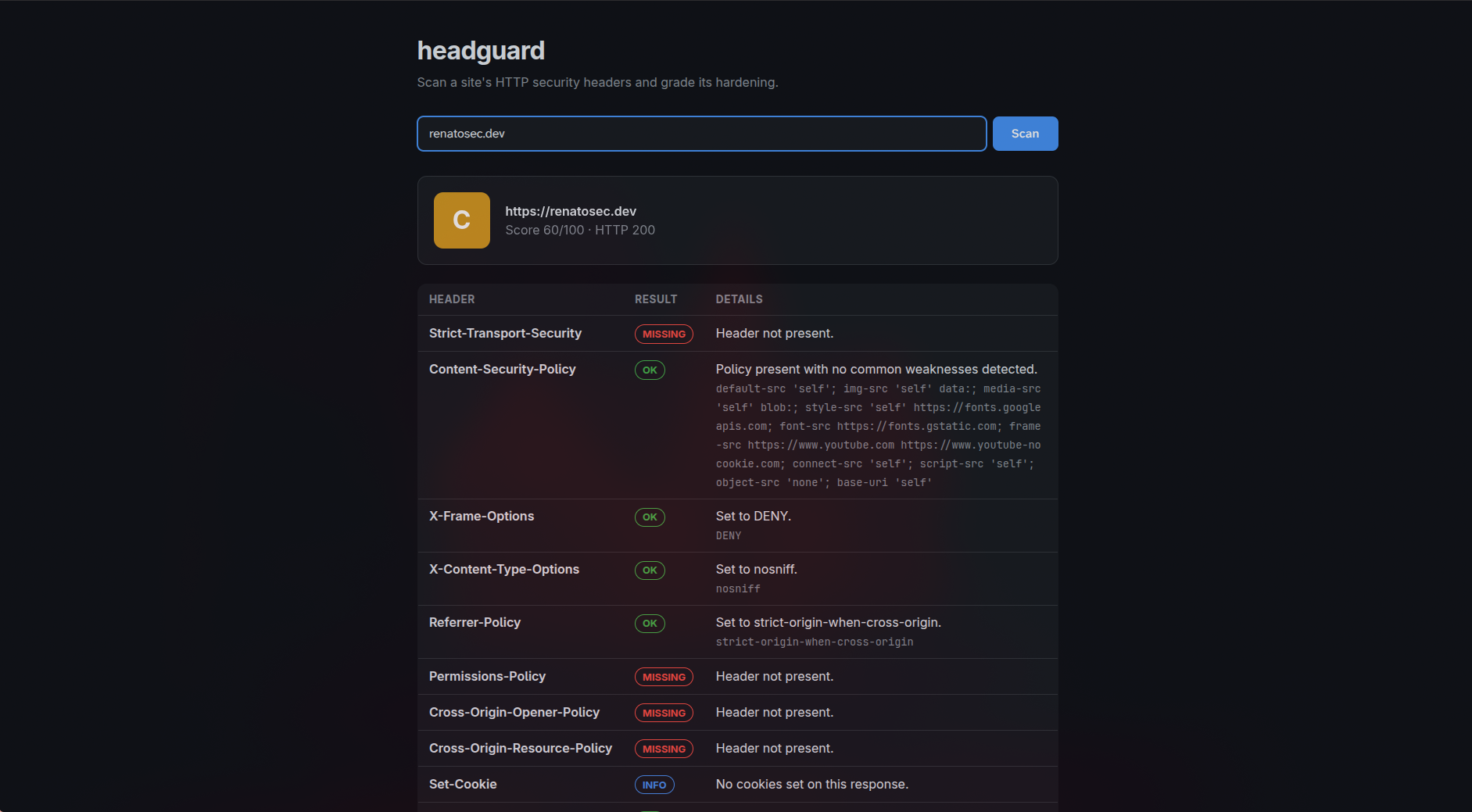1472x812 pixels.
Task: Click the Permissions-Policy header name
Action: (487, 676)
